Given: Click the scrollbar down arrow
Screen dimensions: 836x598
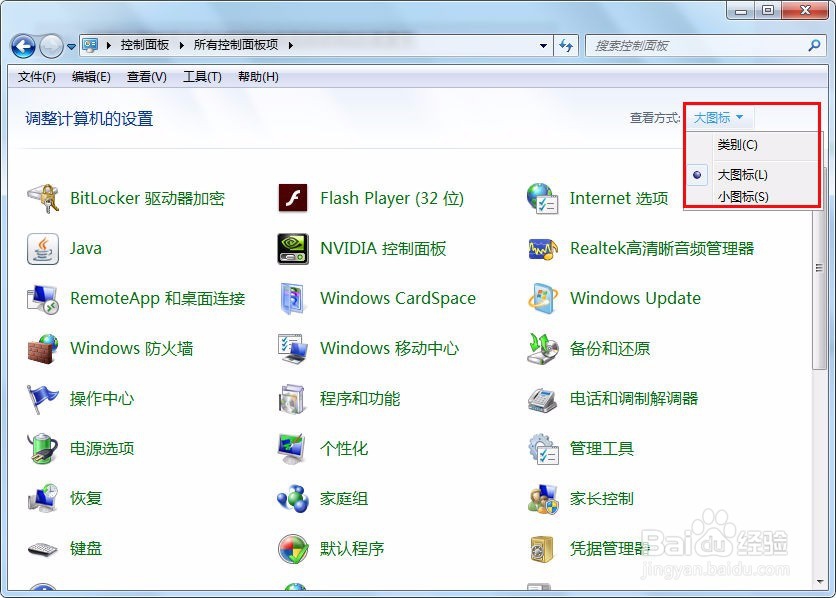Looking at the screenshot, I should (819, 581).
